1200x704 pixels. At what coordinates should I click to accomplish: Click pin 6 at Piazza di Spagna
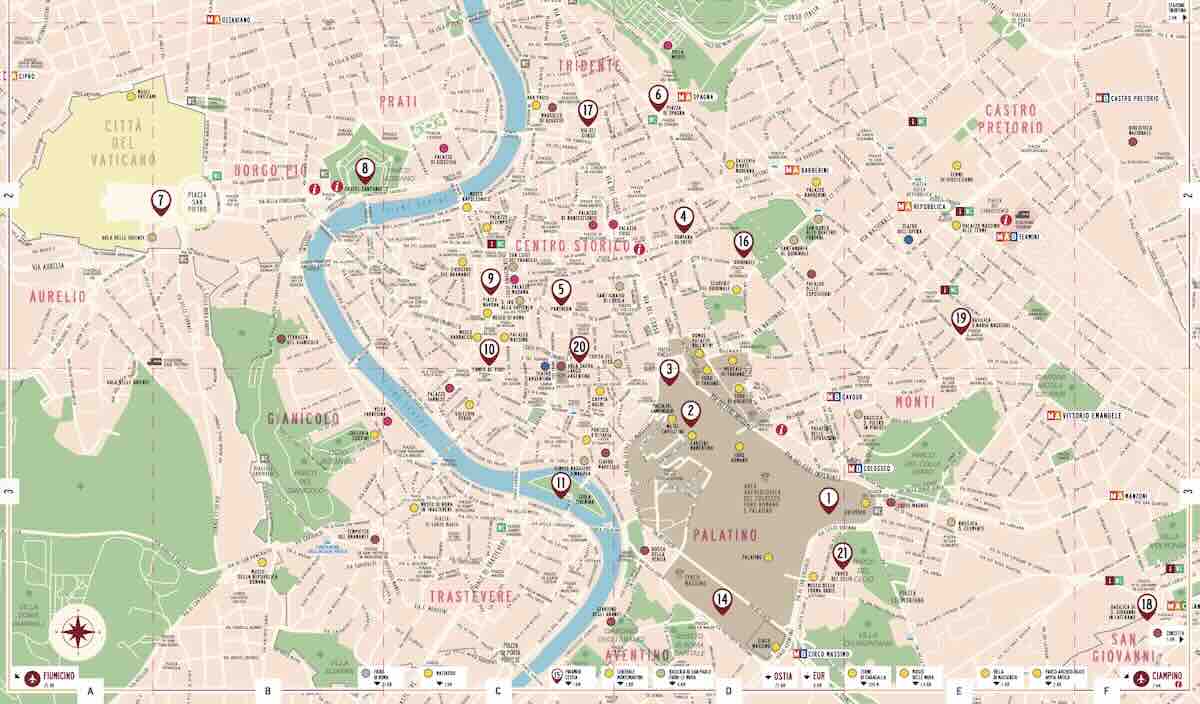[x=657, y=96]
